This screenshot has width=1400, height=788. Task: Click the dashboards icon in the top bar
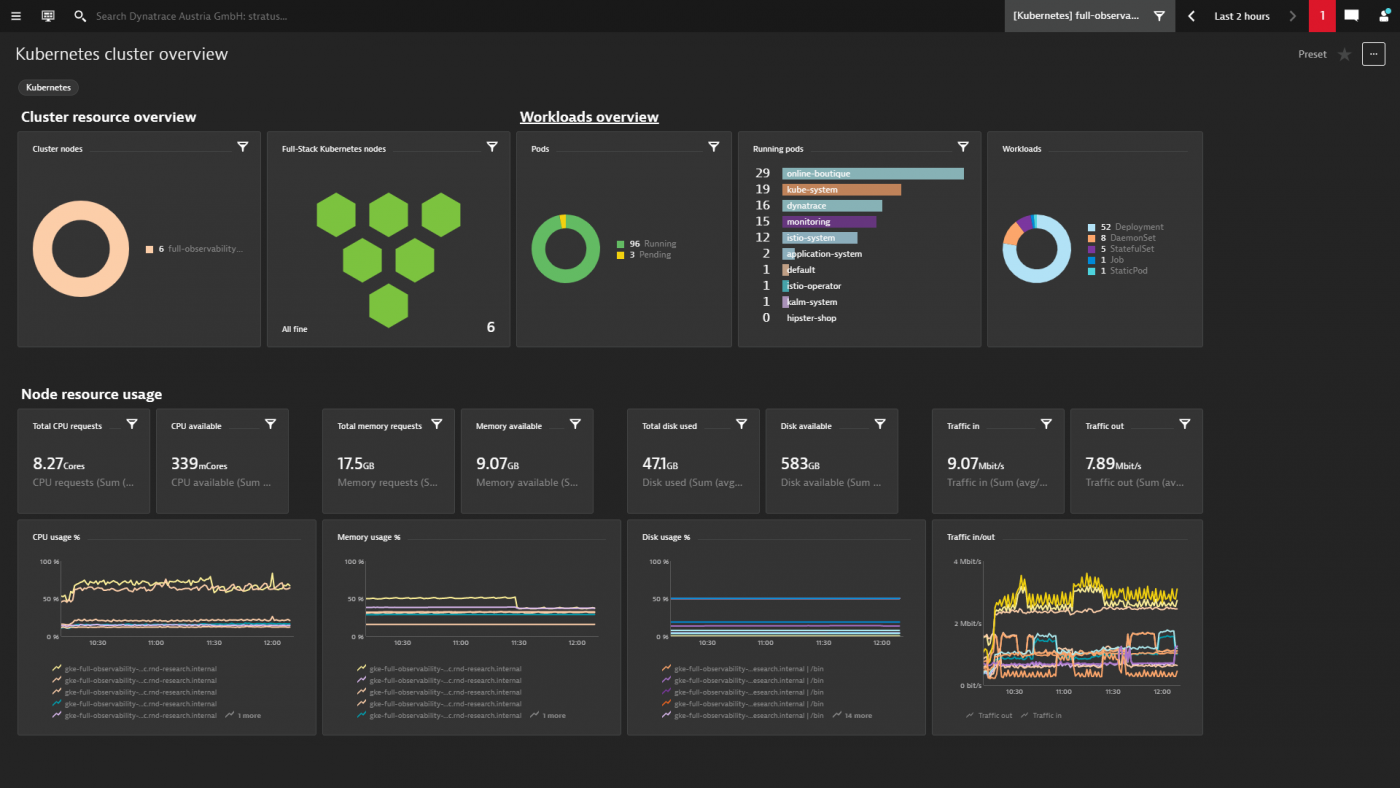[47, 16]
